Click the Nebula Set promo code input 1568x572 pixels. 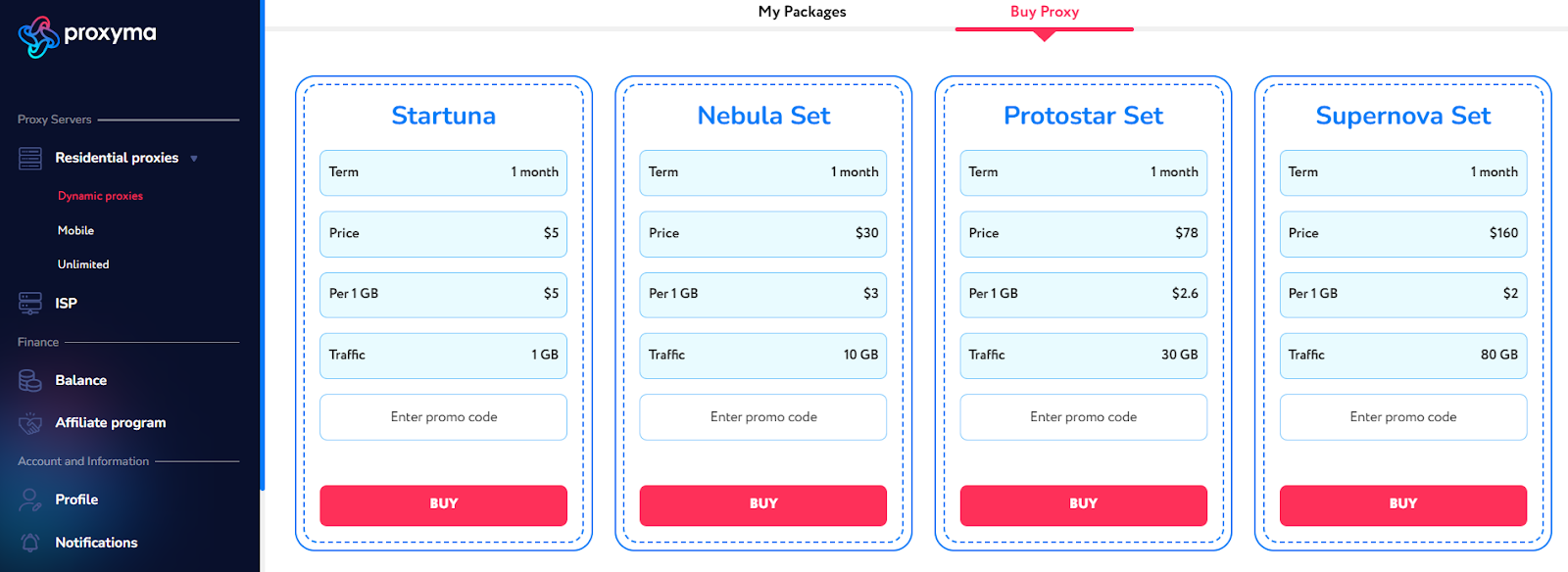pos(762,417)
